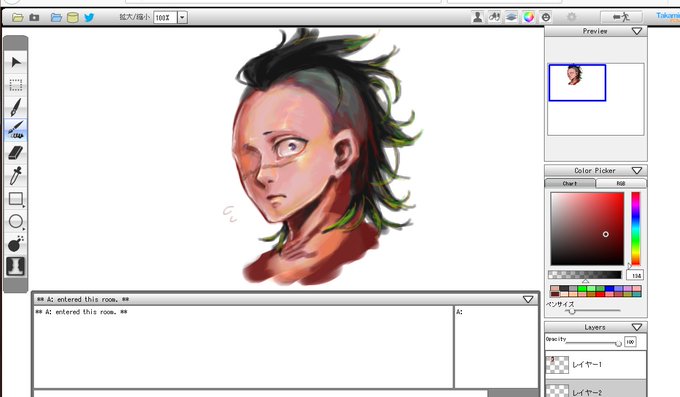This screenshot has width=680, height=397.
Task: Adjust the checkered alpha transparency bar
Action: (x=585, y=275)
